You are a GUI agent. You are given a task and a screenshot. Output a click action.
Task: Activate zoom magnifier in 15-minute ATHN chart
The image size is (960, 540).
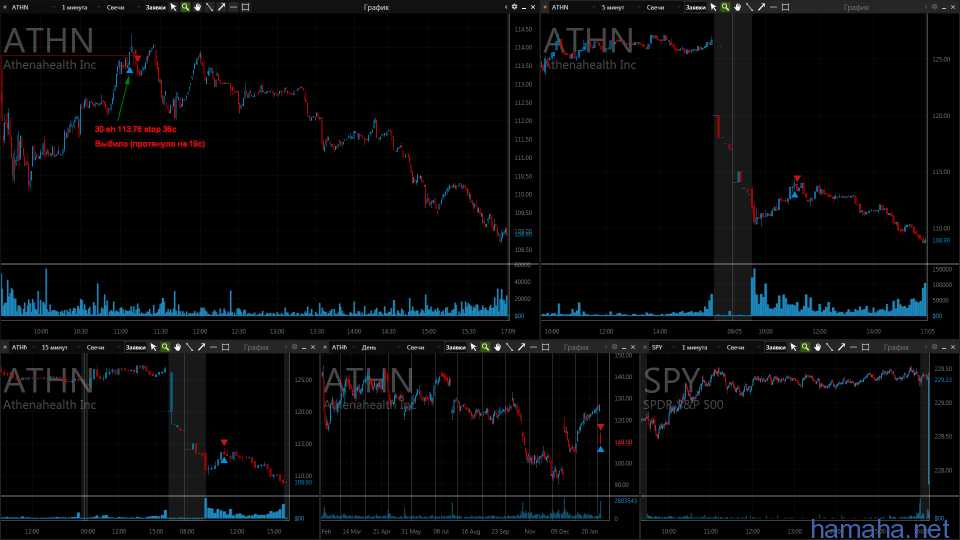(165, 347)
